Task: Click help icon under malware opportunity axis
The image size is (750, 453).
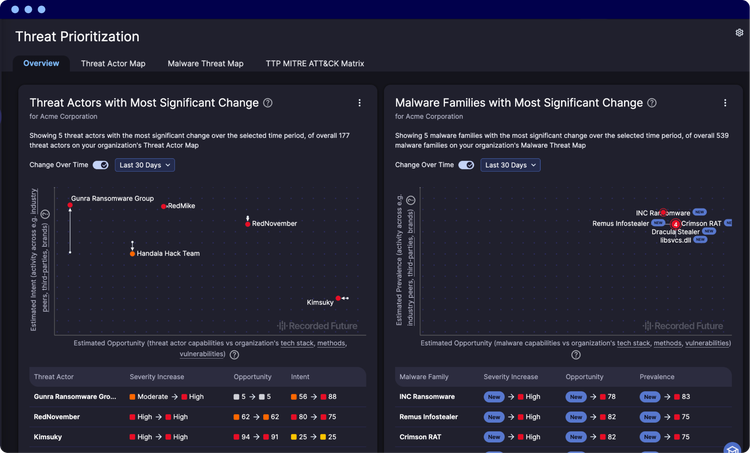Action: [576, 355]
